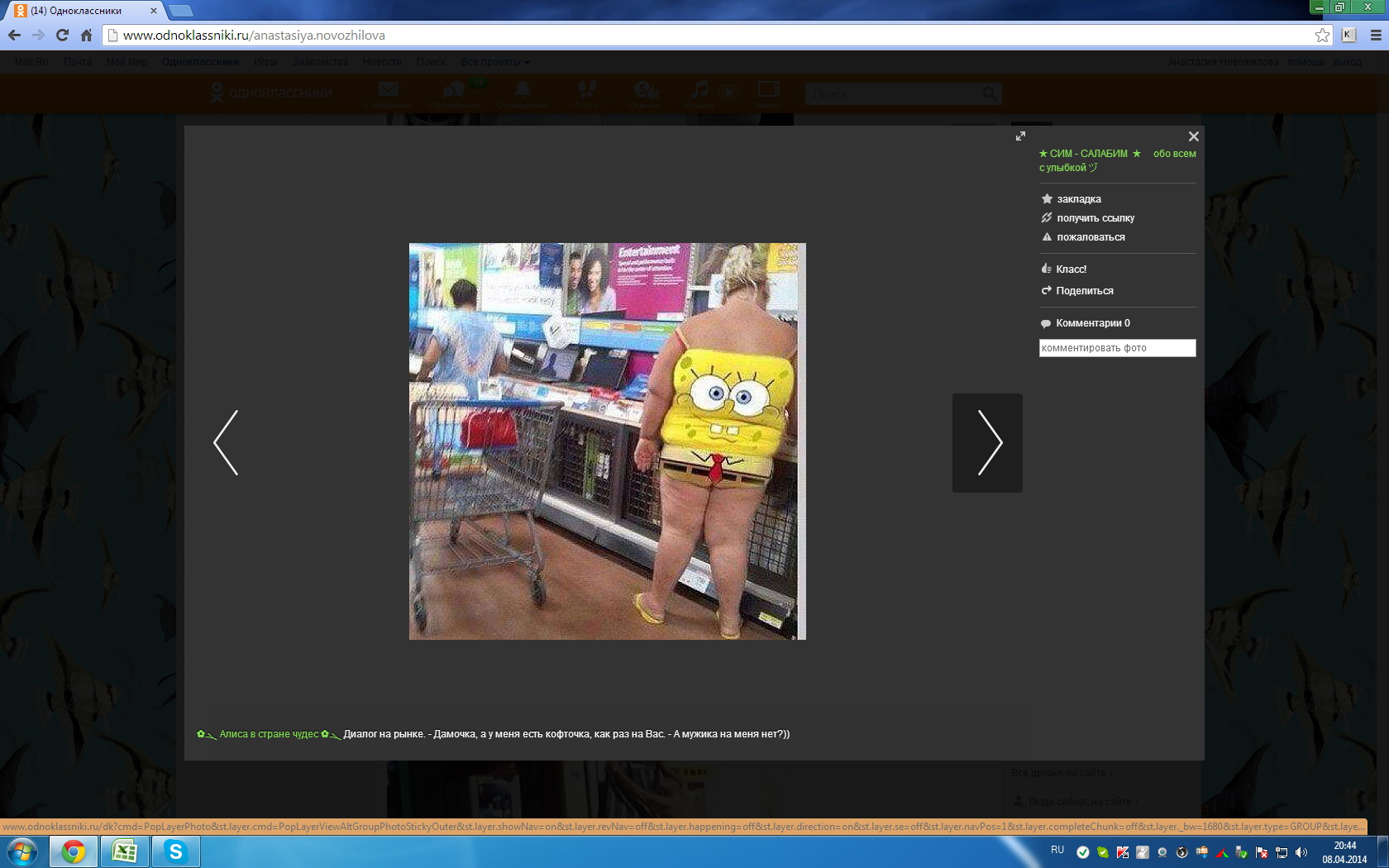The width and height of the screenshot is (1389, 868).
Task: Open Алиса в стране чудес author profile
Action: (x=269, y=734)
